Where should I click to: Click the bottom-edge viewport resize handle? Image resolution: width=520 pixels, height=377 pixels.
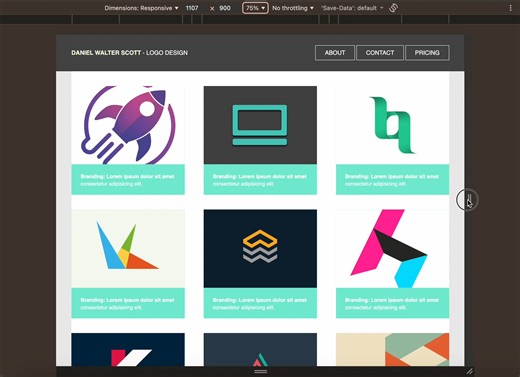click(260, 371)
